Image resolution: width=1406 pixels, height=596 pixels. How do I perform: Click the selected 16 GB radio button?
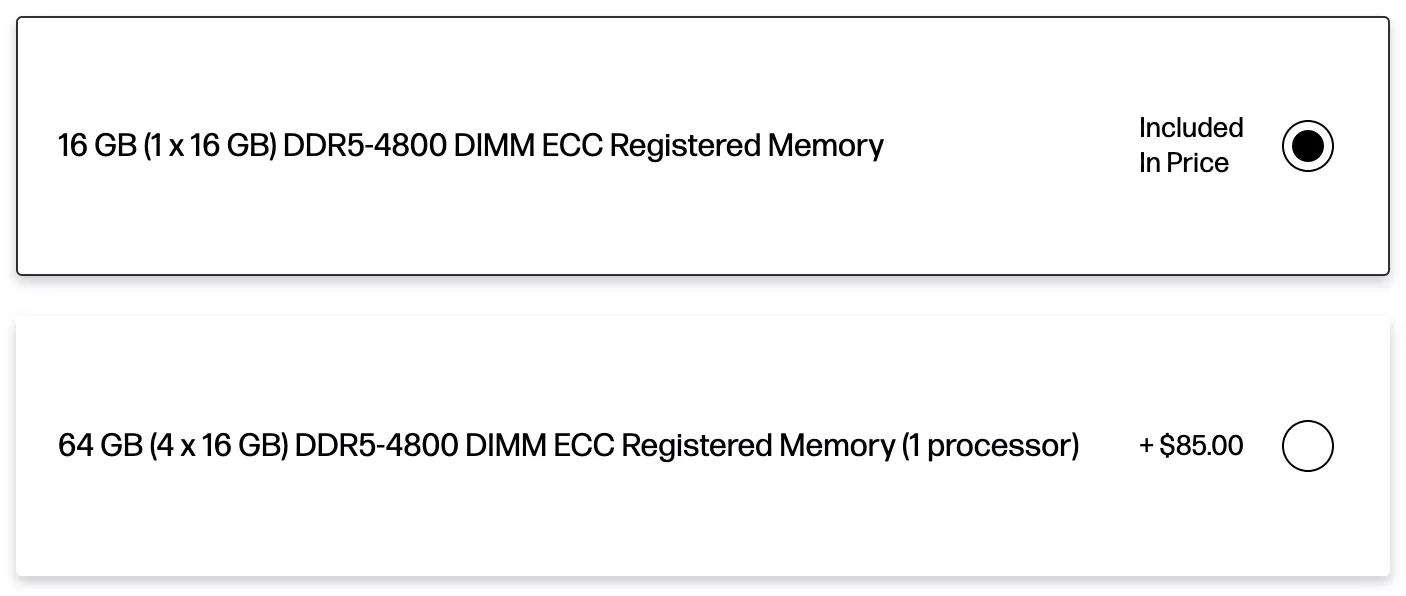click(x=1307, y=146)
